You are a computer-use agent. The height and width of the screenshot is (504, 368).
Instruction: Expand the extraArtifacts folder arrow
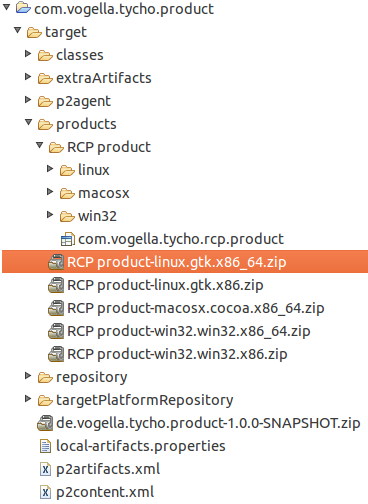point(28,77)
